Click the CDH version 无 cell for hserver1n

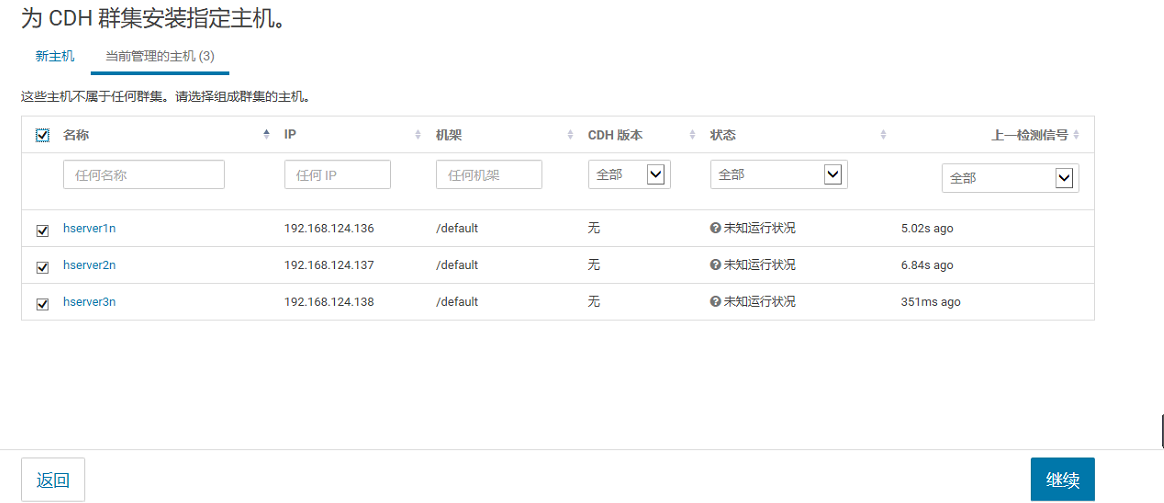(594, 228)
